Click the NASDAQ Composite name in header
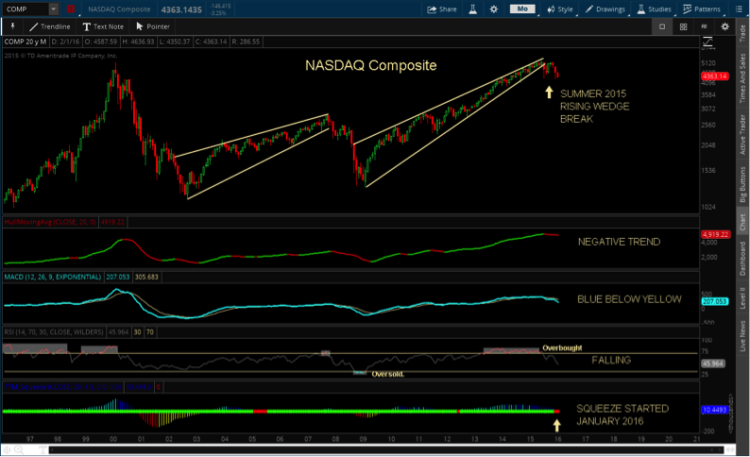The image size is (750, 457). pos(119,9)
